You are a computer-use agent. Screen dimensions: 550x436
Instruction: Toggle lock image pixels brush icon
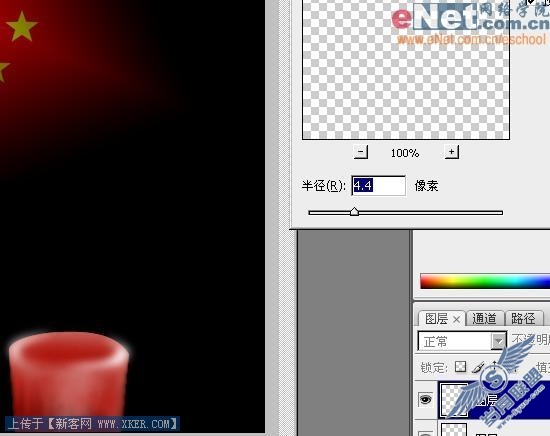coord(478,367)
